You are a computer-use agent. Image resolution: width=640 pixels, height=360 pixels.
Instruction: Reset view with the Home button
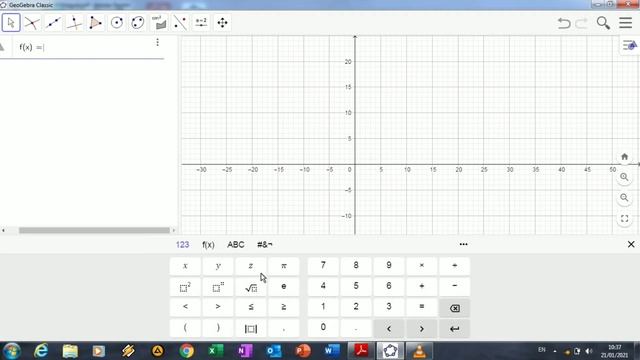(x=624, y=157)
